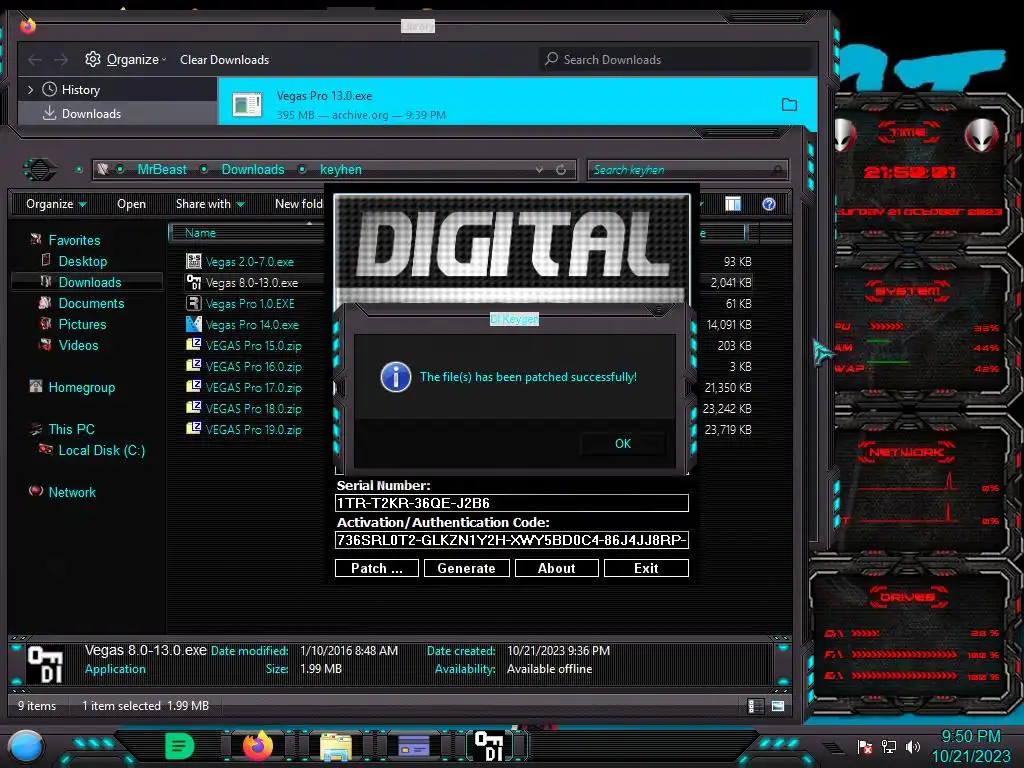The height and width of the screenshot is (768, 1024).
Task: Open Firefox from the taskbar
Action: click(x=258, y=746)
